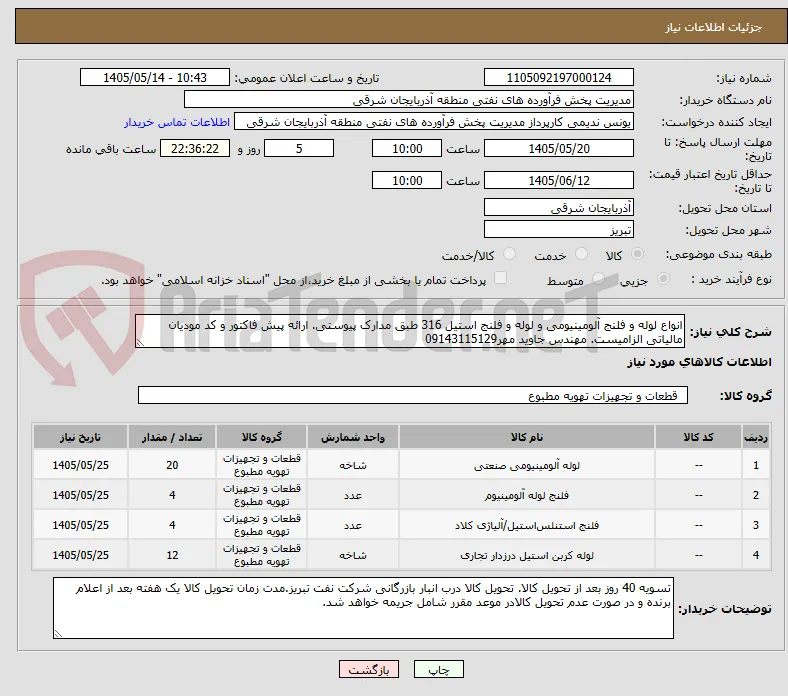
Task: Select the کالا/خدمت radio button
Action: pos(510,254)
